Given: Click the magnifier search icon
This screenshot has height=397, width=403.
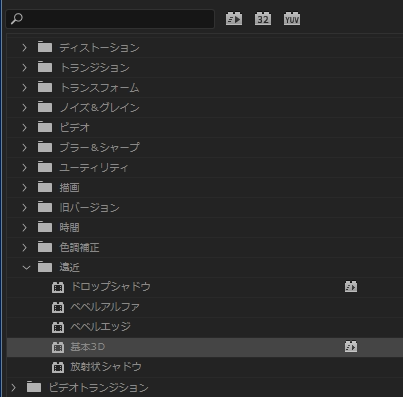Looking at the screenshot, I should (x=16, y=19).
